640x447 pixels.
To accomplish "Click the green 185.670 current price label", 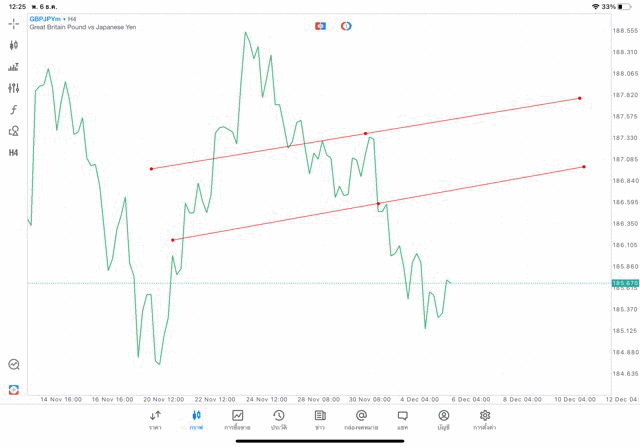I will click(625, 283).
